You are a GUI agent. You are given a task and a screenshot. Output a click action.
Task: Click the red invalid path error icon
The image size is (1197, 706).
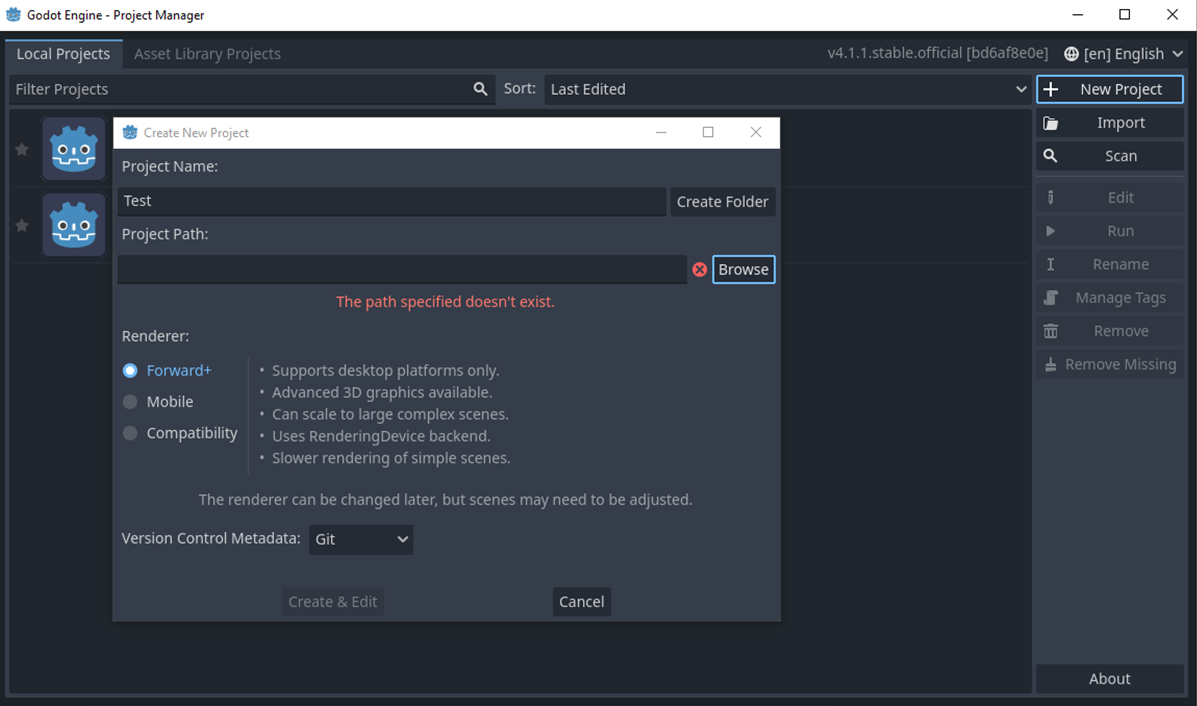pos(699,269)
